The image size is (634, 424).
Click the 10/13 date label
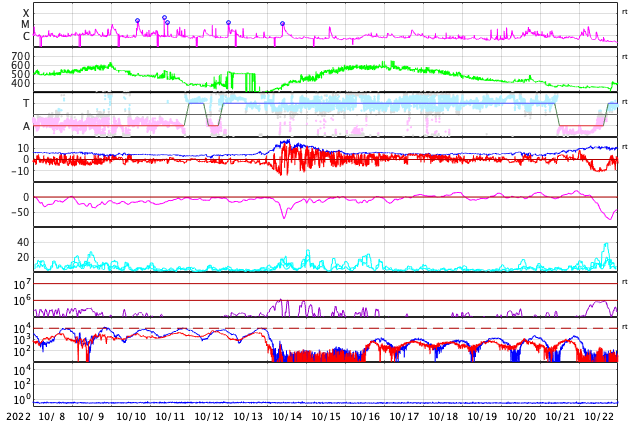click(x=248, y=417)
